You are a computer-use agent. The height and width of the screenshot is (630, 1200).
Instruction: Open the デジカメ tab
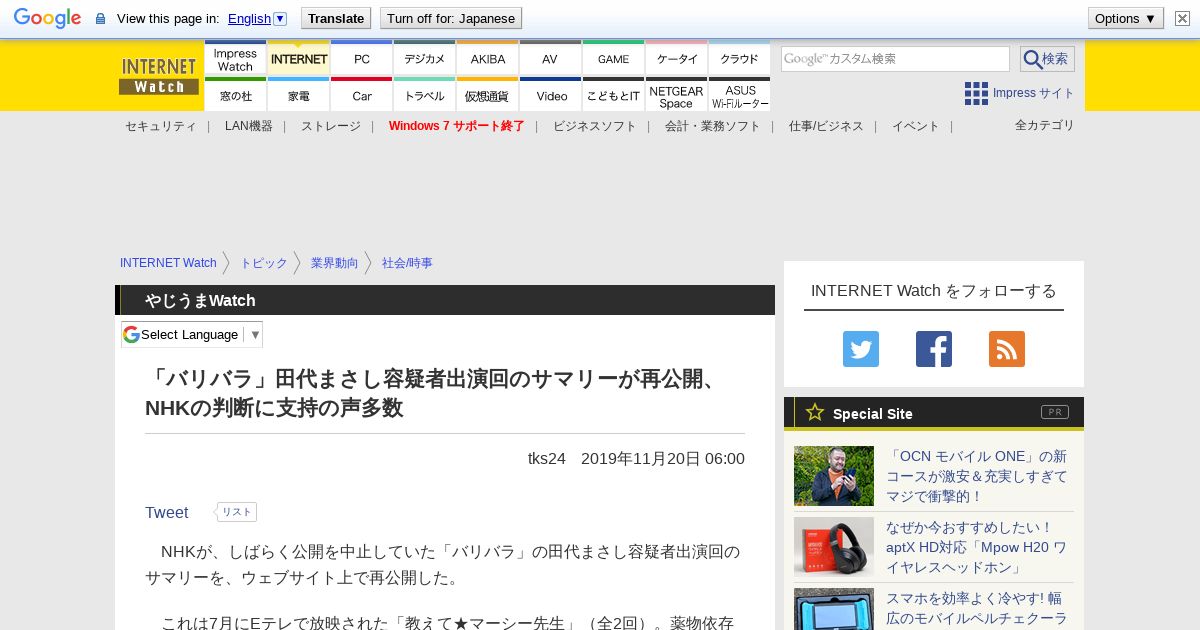coord(424,59)
